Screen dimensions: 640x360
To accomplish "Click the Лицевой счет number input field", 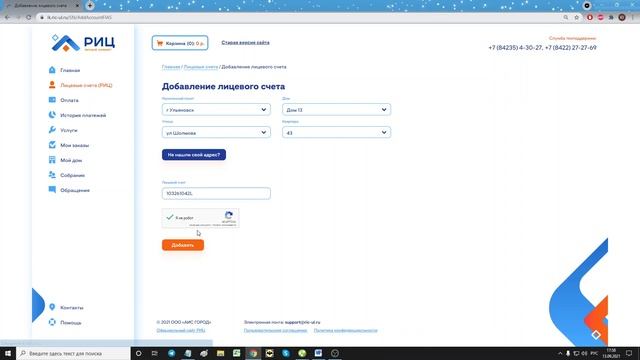I will [216, 193].
